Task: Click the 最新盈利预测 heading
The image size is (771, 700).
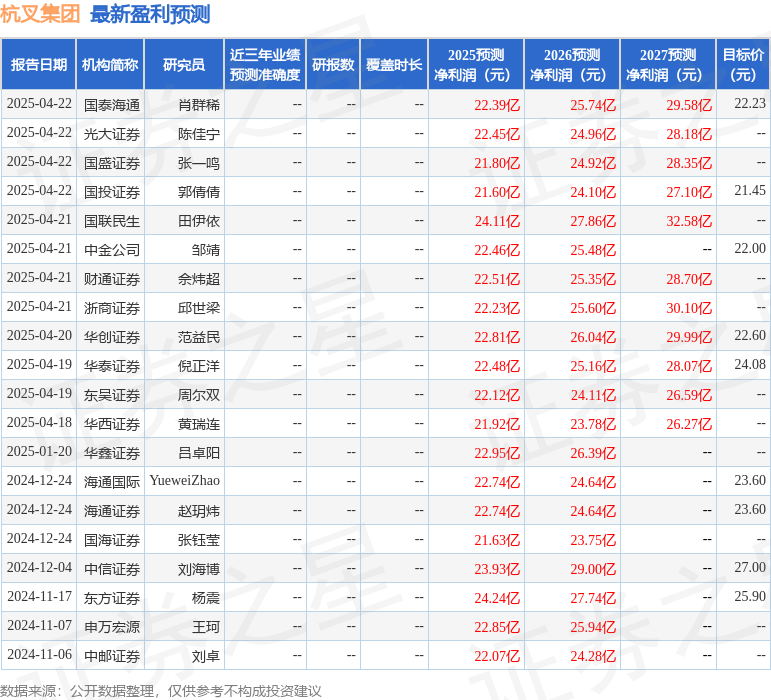Action: 150,14
